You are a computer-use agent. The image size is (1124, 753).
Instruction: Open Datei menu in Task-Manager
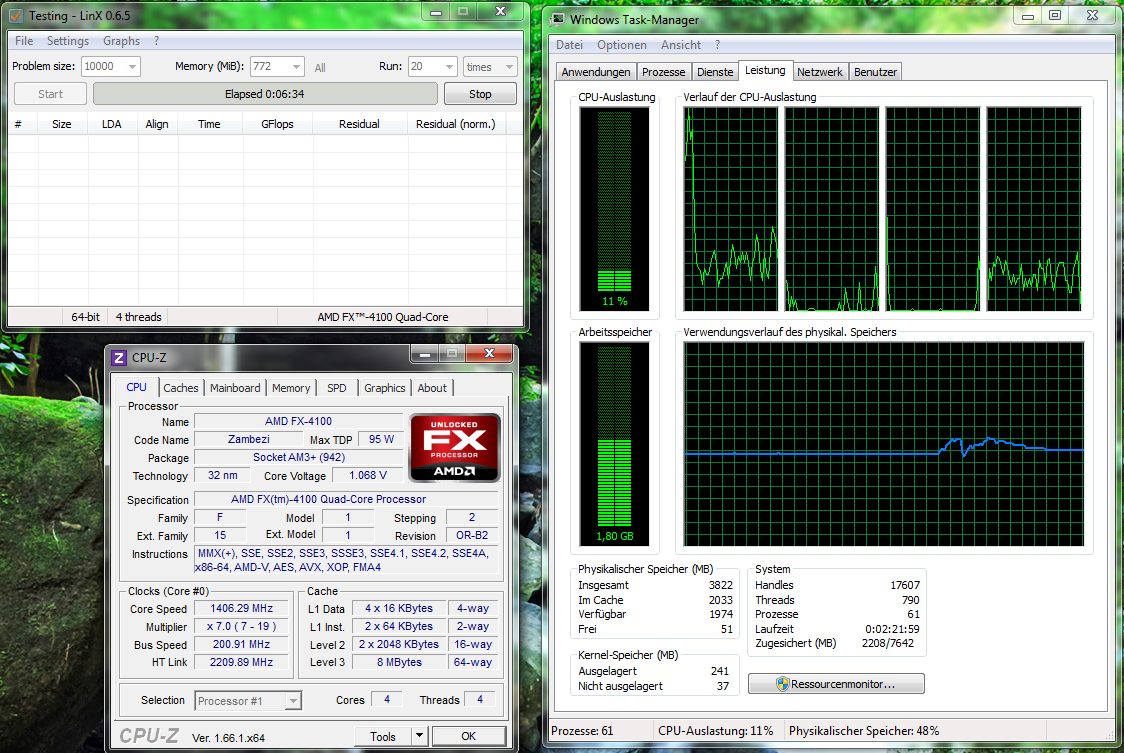point(569,44)
